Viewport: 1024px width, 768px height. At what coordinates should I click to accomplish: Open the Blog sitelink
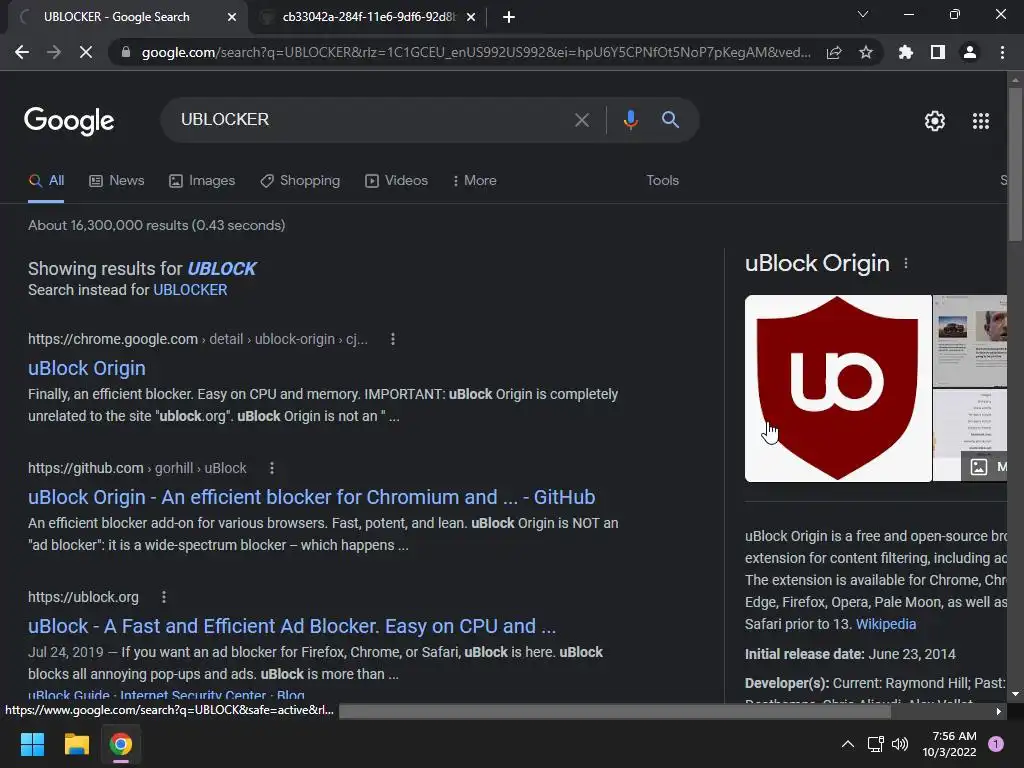coord(291,696)
